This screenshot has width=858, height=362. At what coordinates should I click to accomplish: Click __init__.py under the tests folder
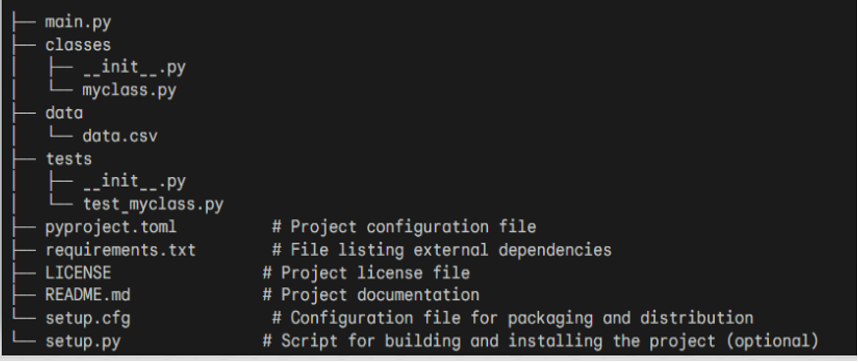point(134,182)
